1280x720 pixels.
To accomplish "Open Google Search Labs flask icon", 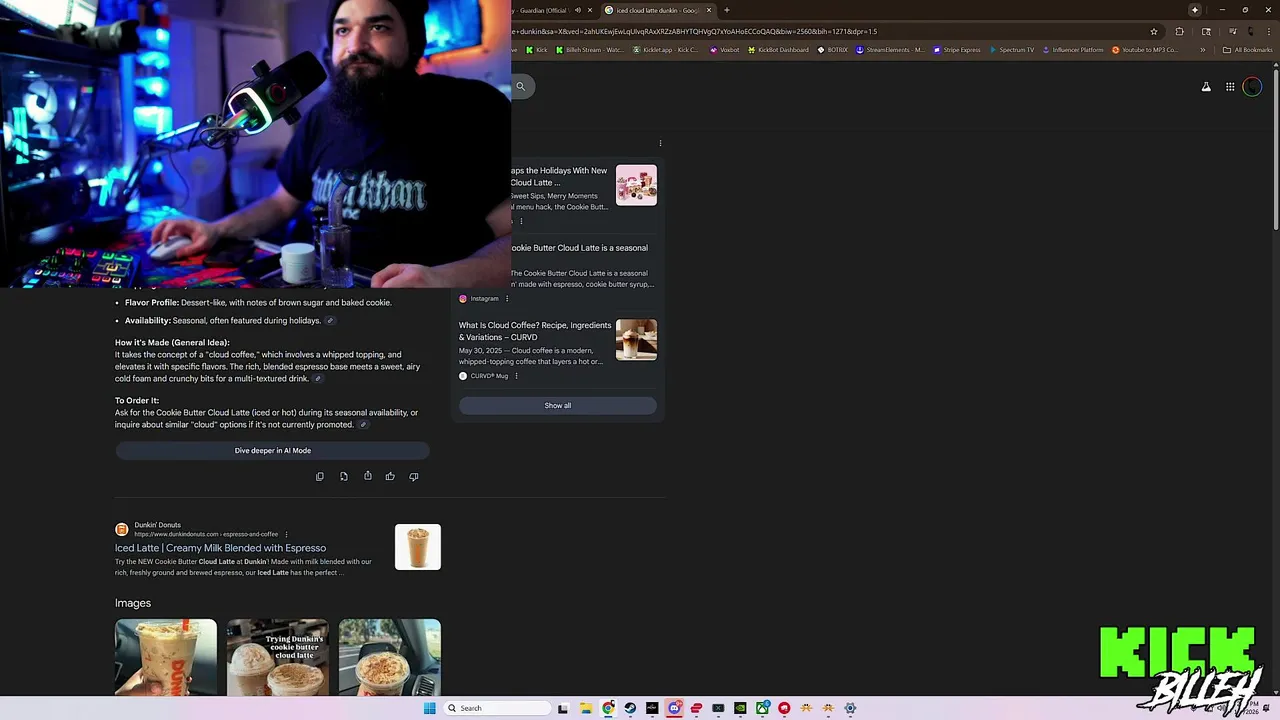I will point(1206,87).
